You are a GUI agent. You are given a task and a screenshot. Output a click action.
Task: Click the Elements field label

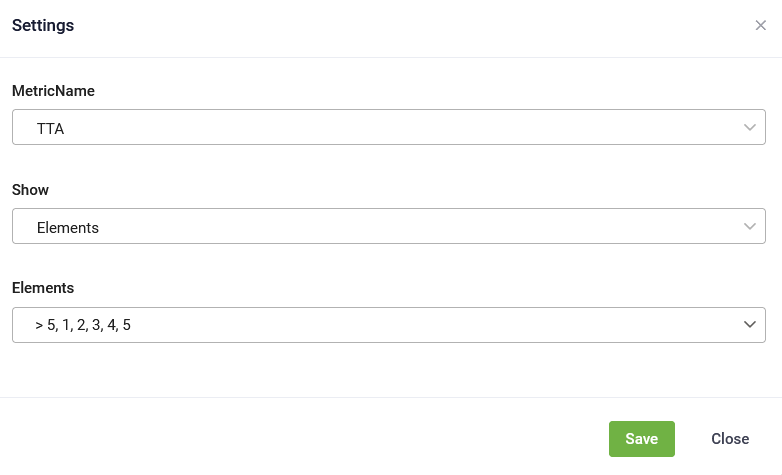(43, 288)
